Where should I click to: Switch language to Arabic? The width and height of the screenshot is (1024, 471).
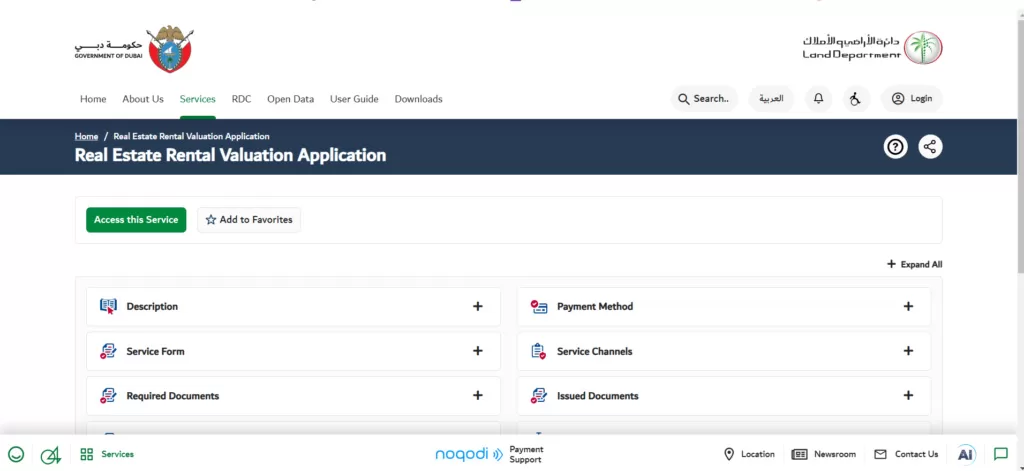click(771, 99)
